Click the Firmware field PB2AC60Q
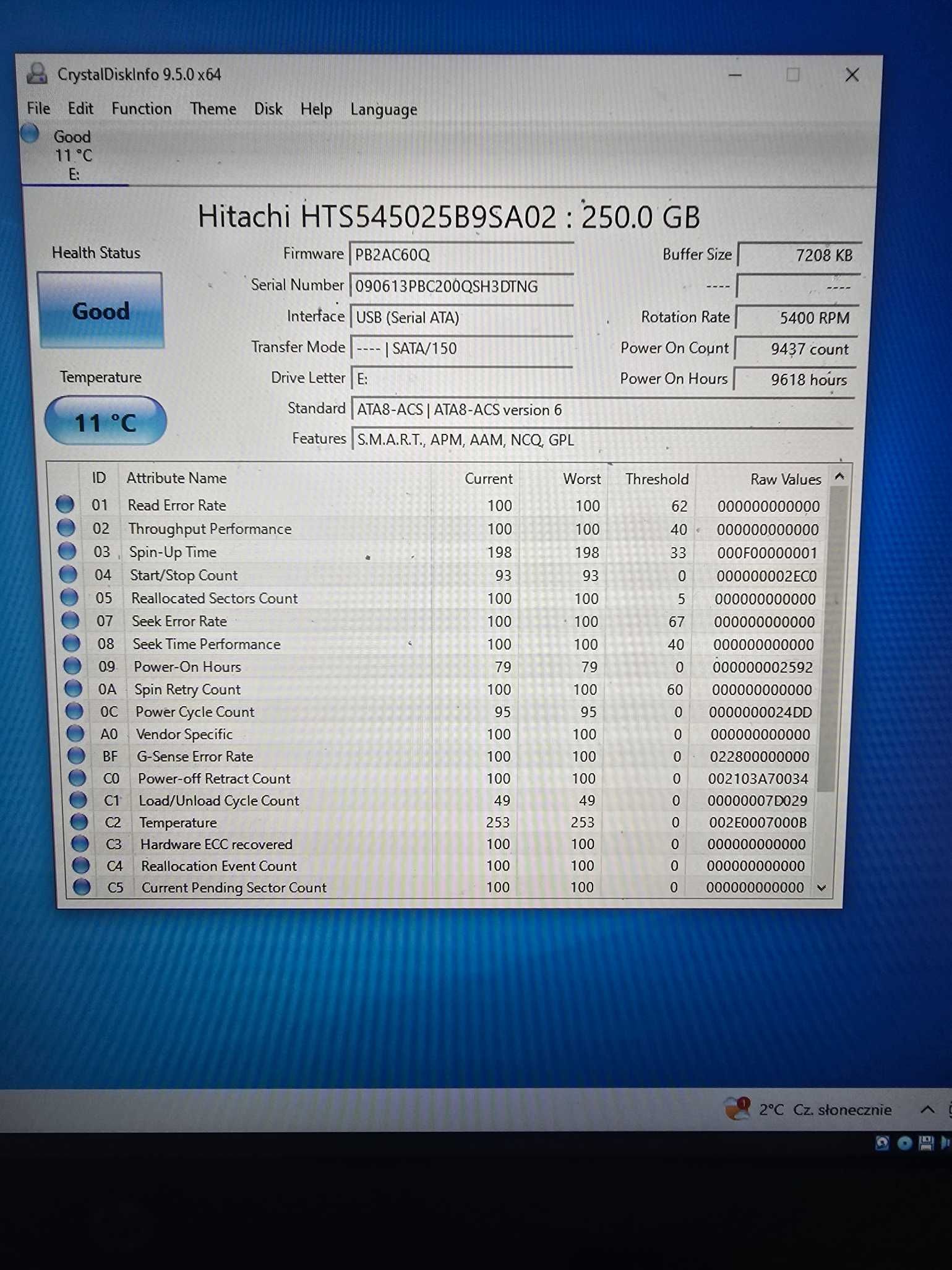952x1270 pixels. coord(461,254)
